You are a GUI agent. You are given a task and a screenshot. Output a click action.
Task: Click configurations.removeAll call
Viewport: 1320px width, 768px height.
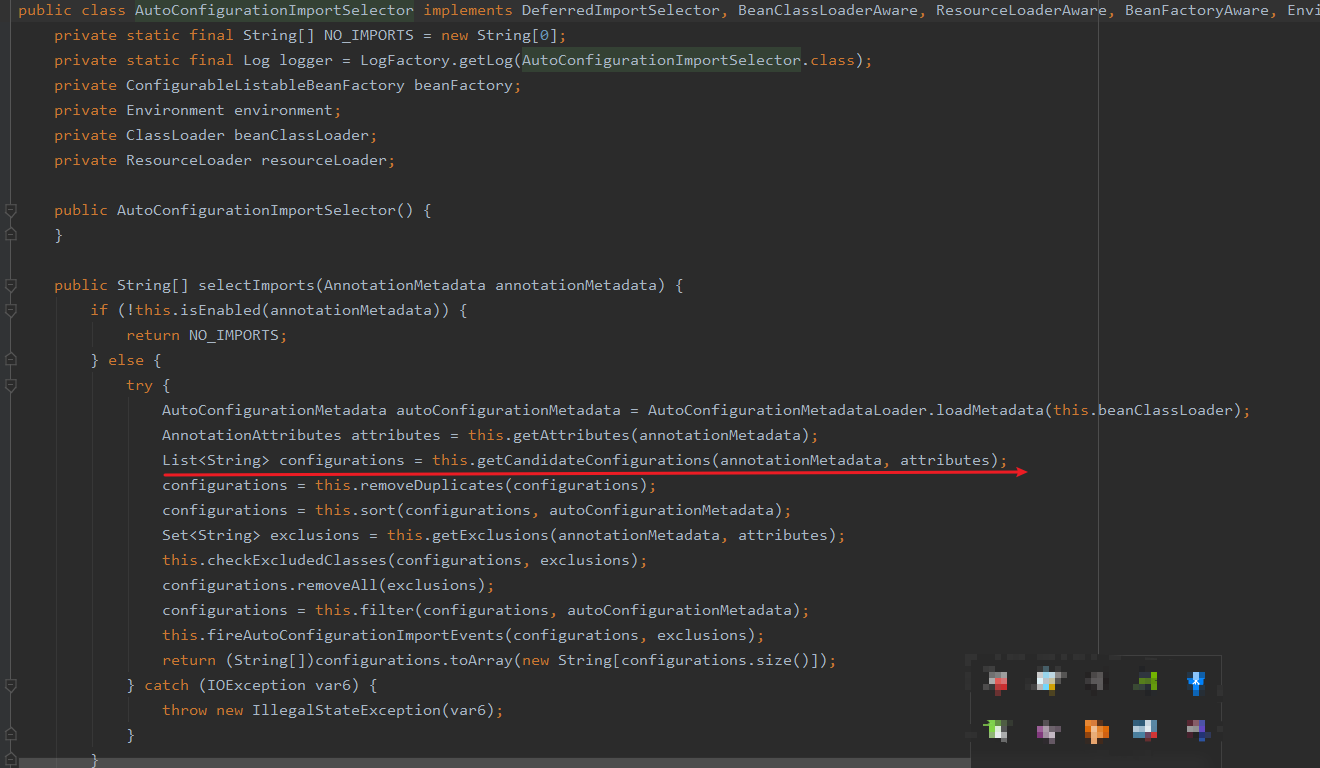tap(270, 585)
